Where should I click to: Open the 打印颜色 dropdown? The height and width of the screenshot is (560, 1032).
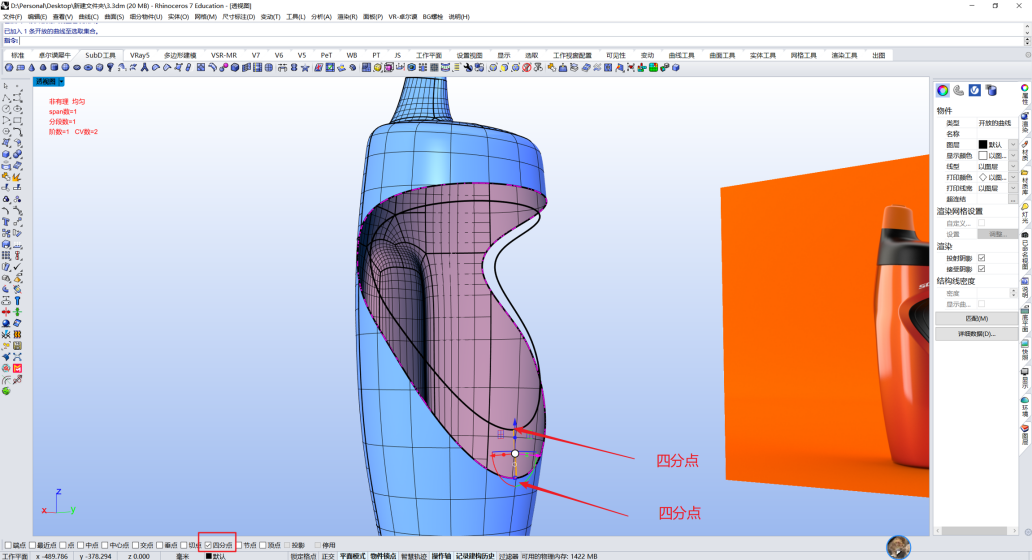(x=1013, y=178)
